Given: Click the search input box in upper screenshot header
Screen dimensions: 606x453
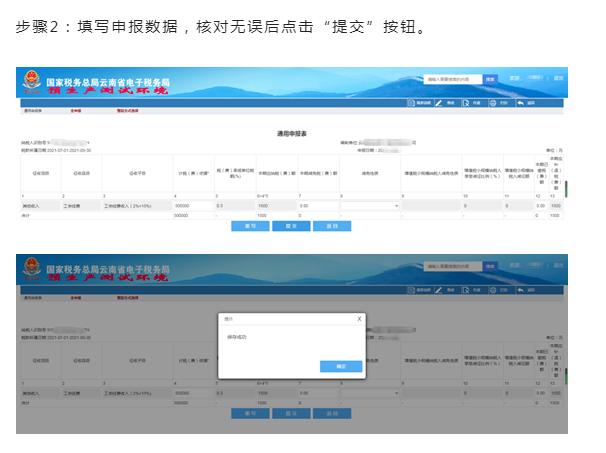Looking at the screenshot, I should coord(453,79).
